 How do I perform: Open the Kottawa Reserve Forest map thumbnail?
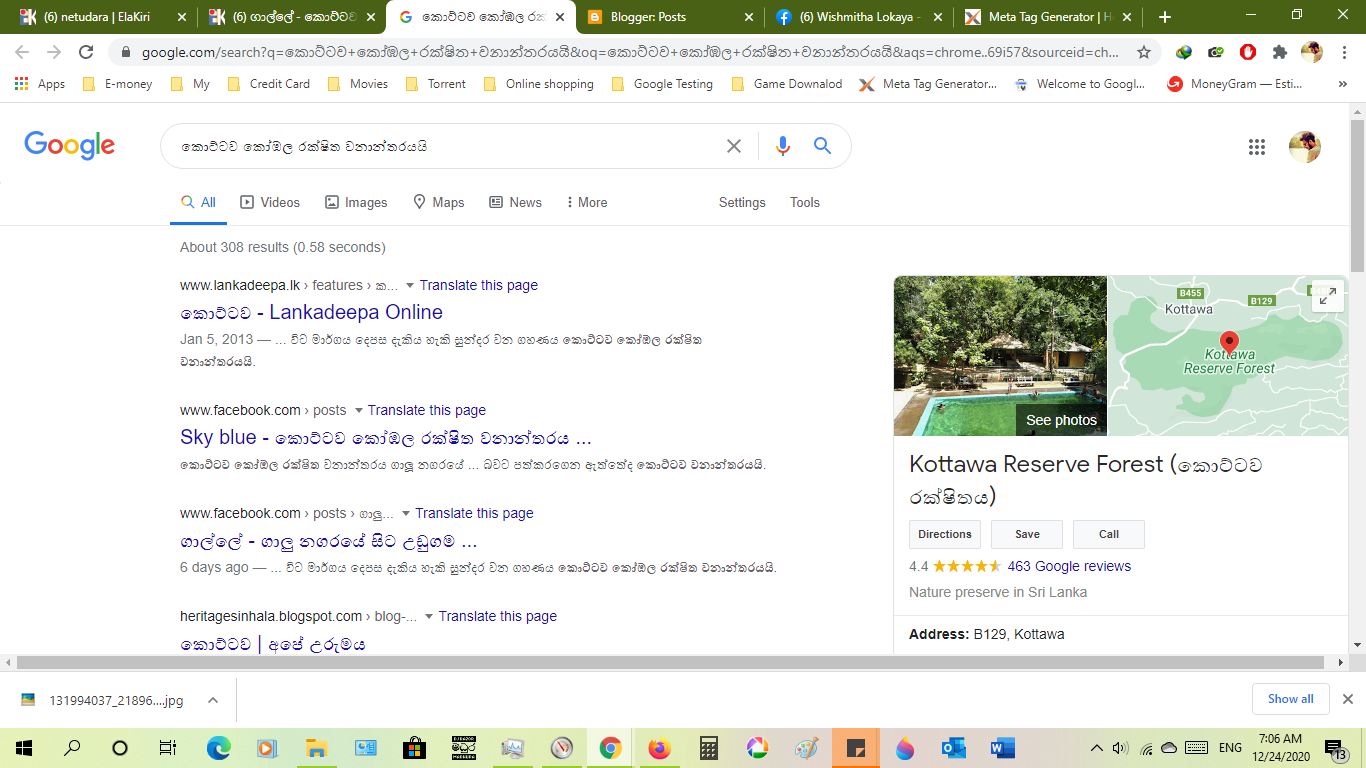click(1228, 356)
